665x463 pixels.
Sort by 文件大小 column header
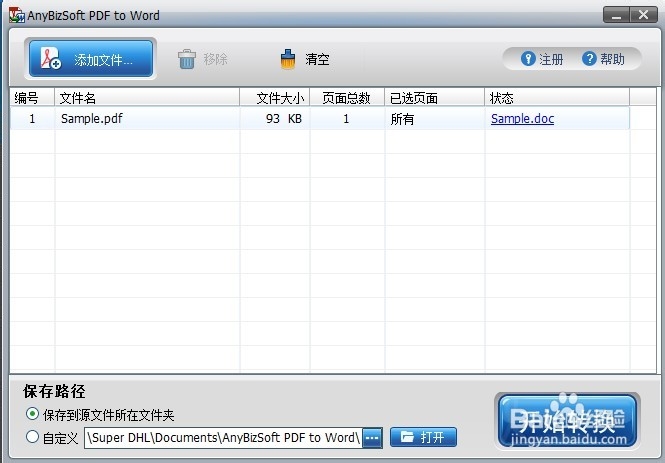pyautogui.click(x=275, y=98)
